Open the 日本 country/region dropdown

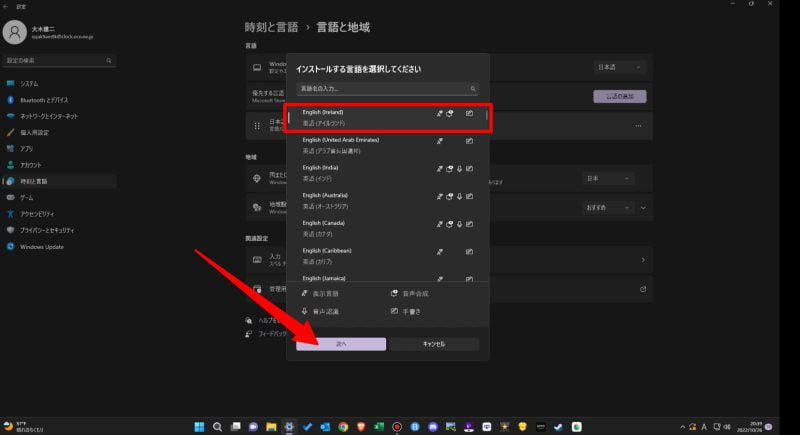tap(608, 178)
